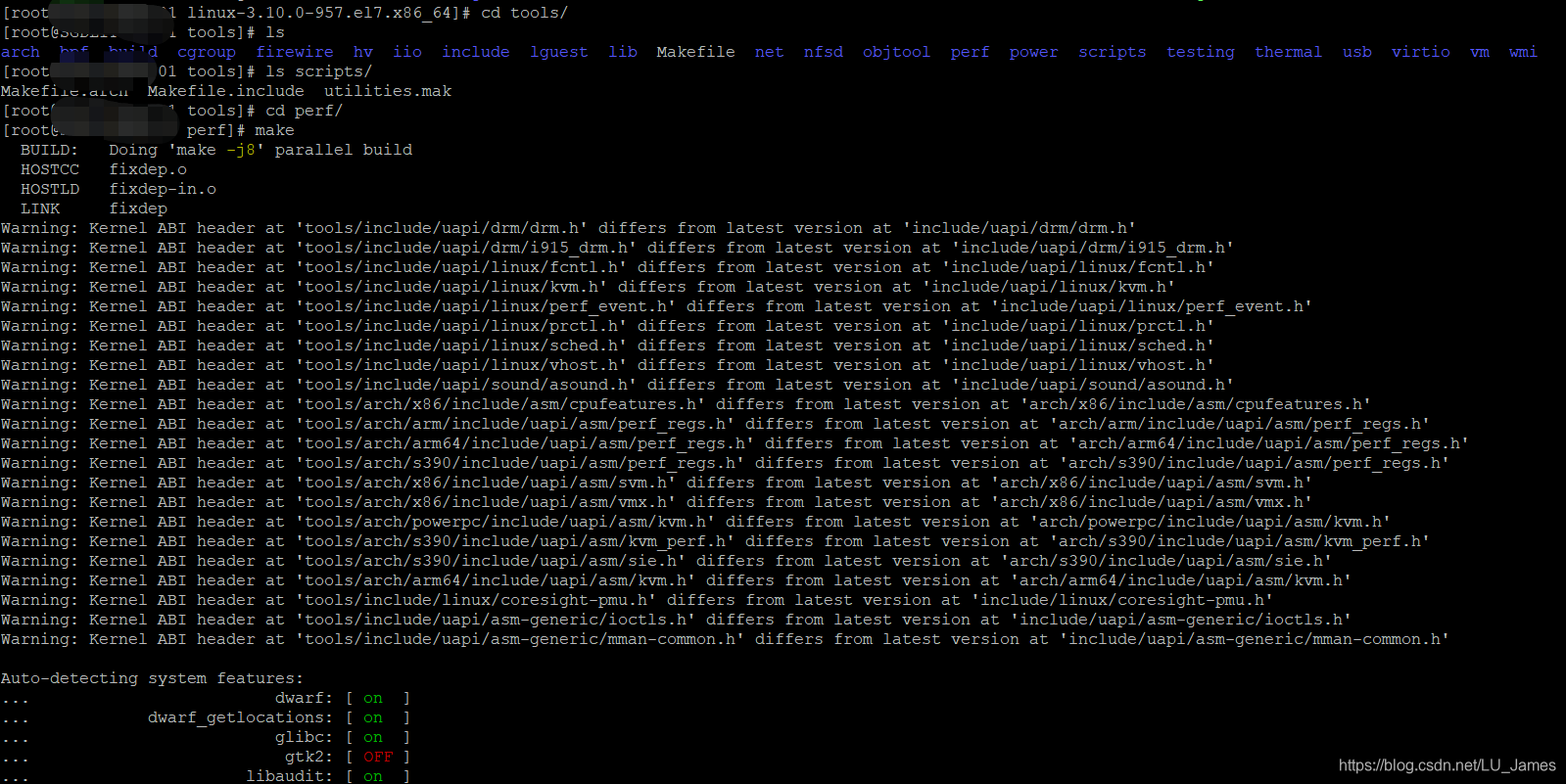The height and width of the screenshot is (784, 1566).
Task: Click the 'tools/arch/s390/include/uapi/asm/kvm_perf.h' path
Action: [515, 541]
